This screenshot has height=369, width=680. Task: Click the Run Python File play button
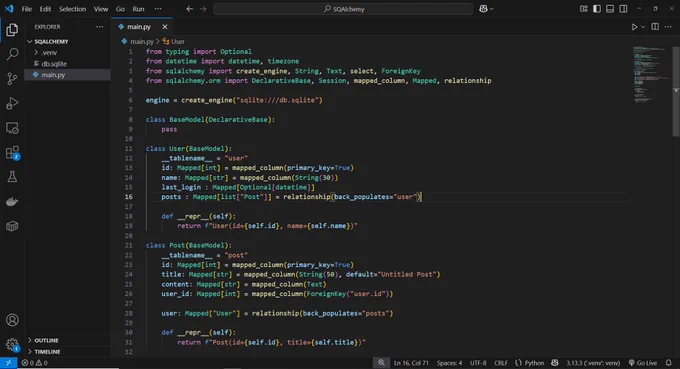click(634, 27)
